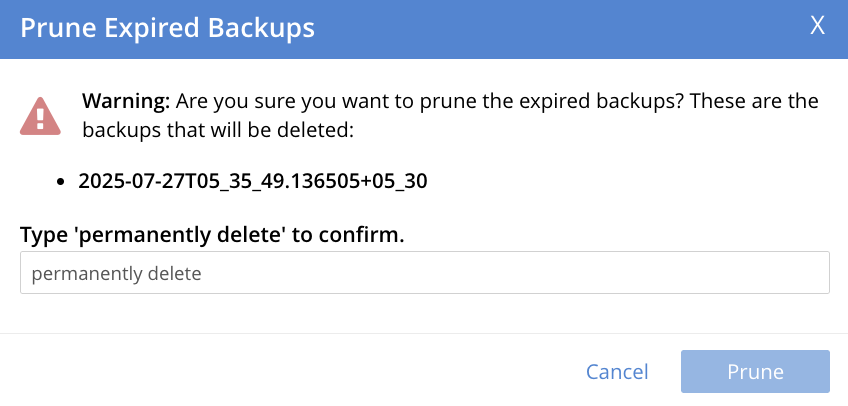Click the alert triangle beside Warning text
848x406 pixels.
[x=40, y=116]
